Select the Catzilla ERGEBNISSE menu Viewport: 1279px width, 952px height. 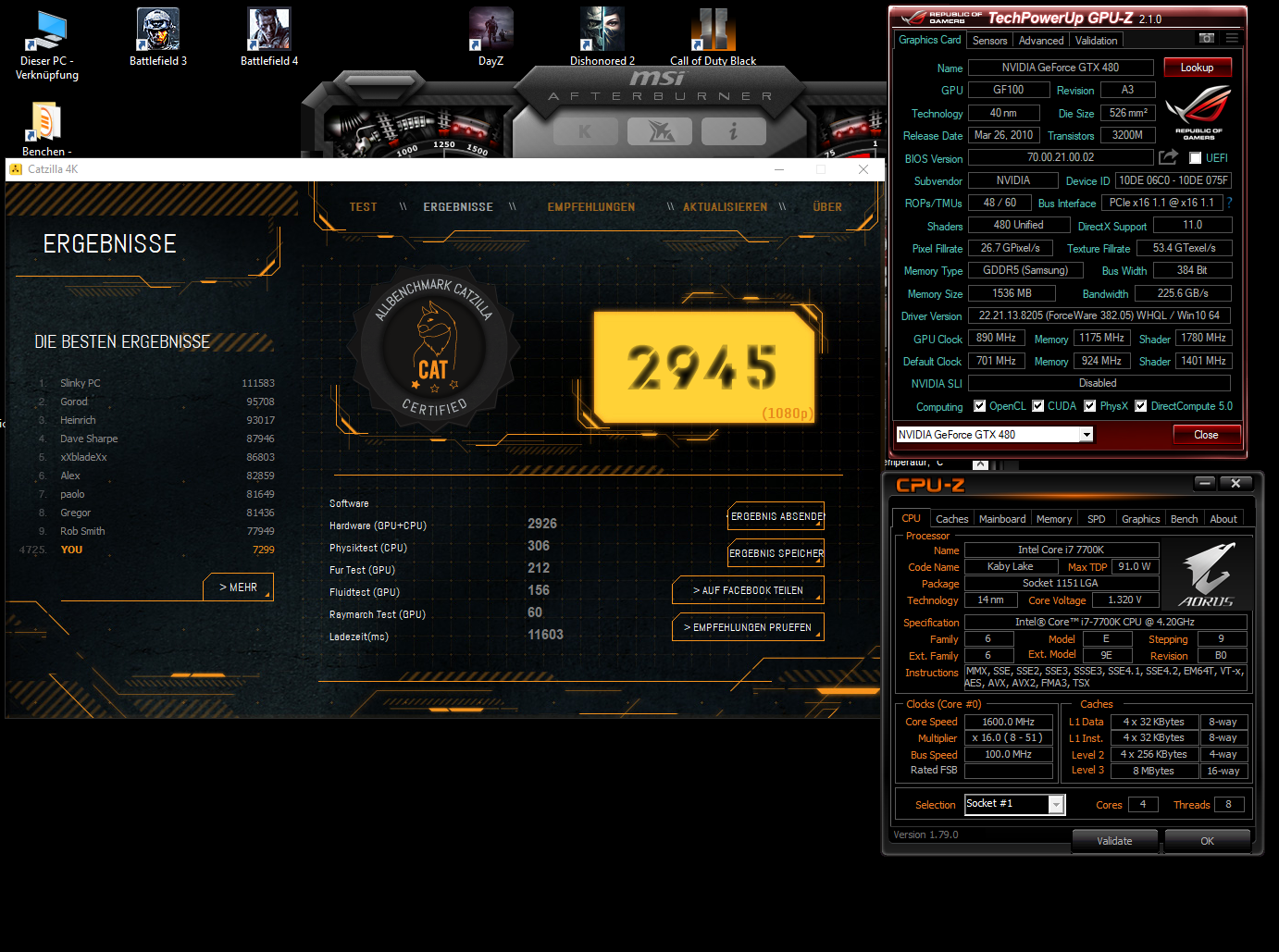click(x=458, y=207)
